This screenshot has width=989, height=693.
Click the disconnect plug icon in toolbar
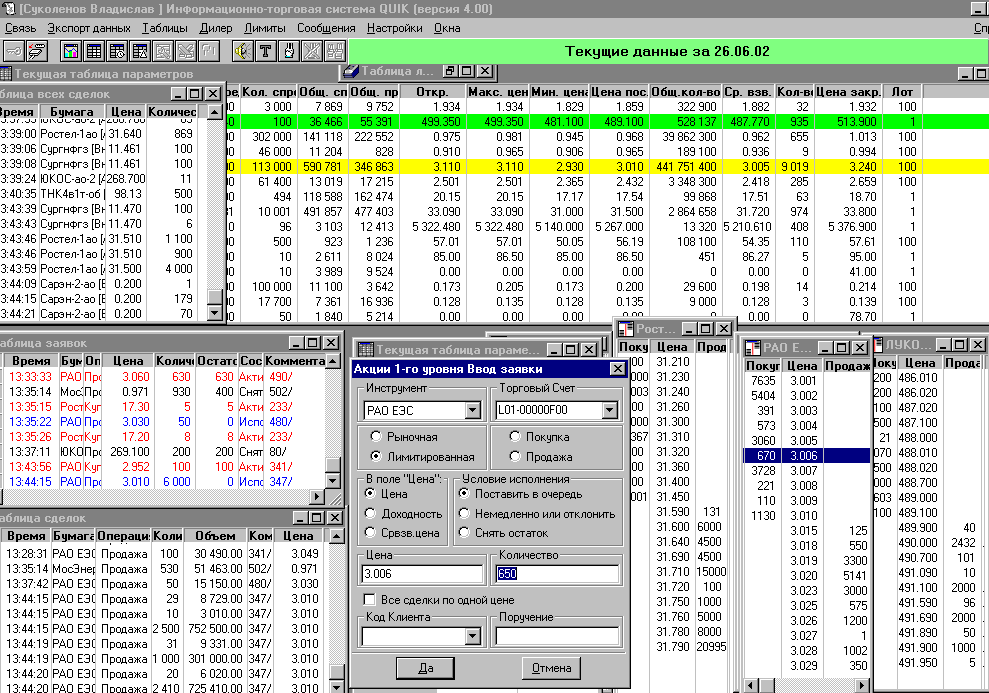coord(37,50)
